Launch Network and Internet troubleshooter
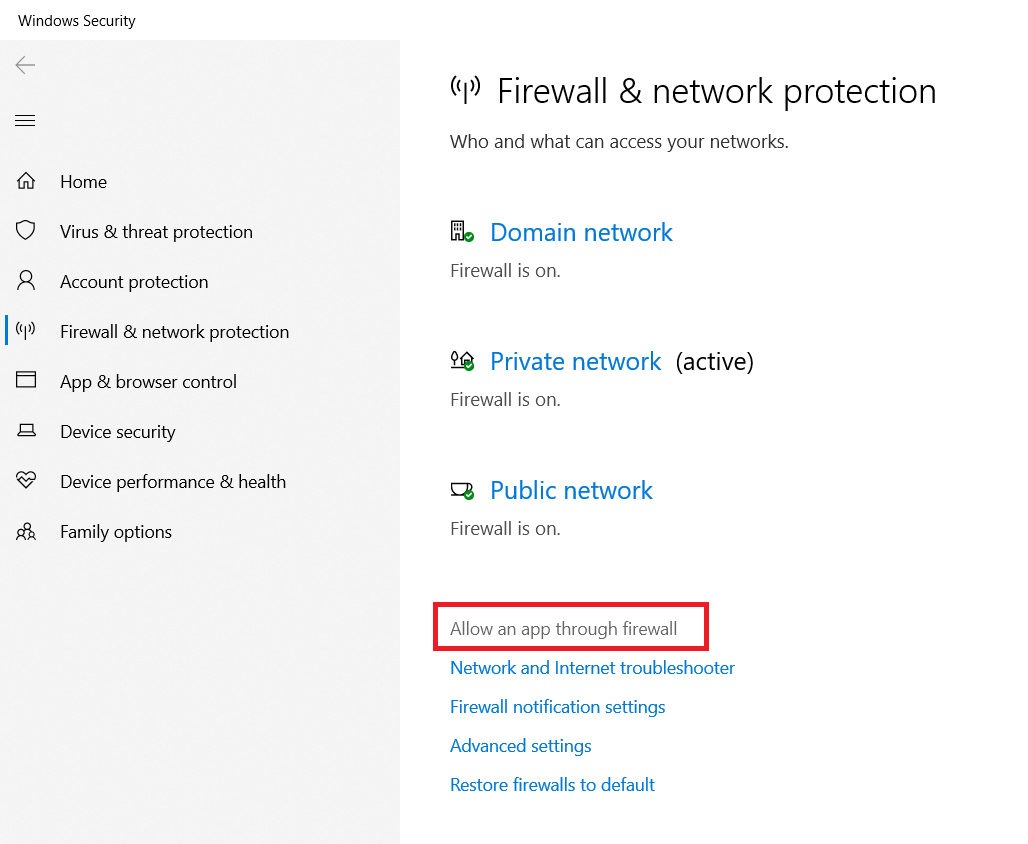 coord(592,668)
